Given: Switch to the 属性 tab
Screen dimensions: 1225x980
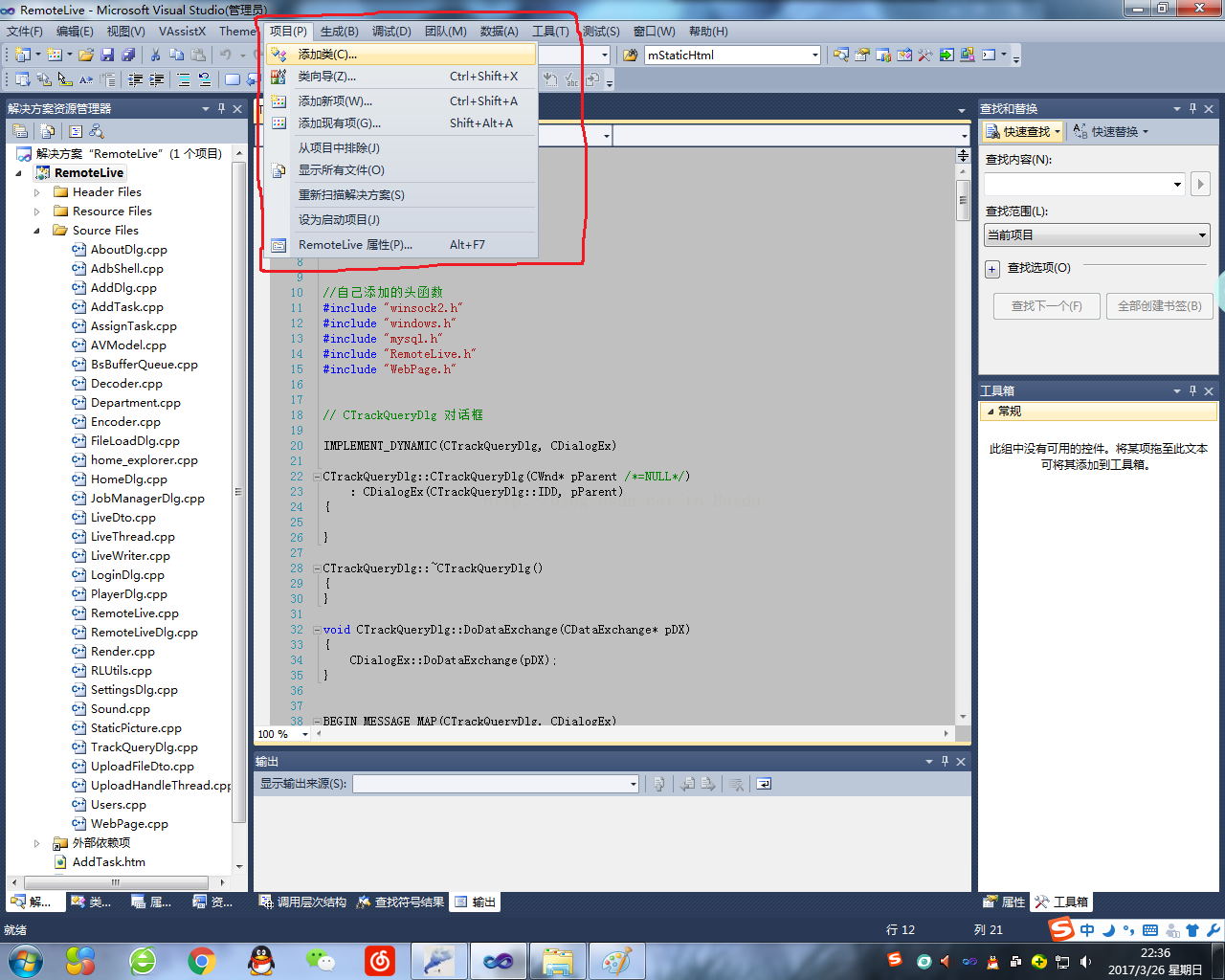Looking at the screenshot, I should click(x=1004, y=902).
